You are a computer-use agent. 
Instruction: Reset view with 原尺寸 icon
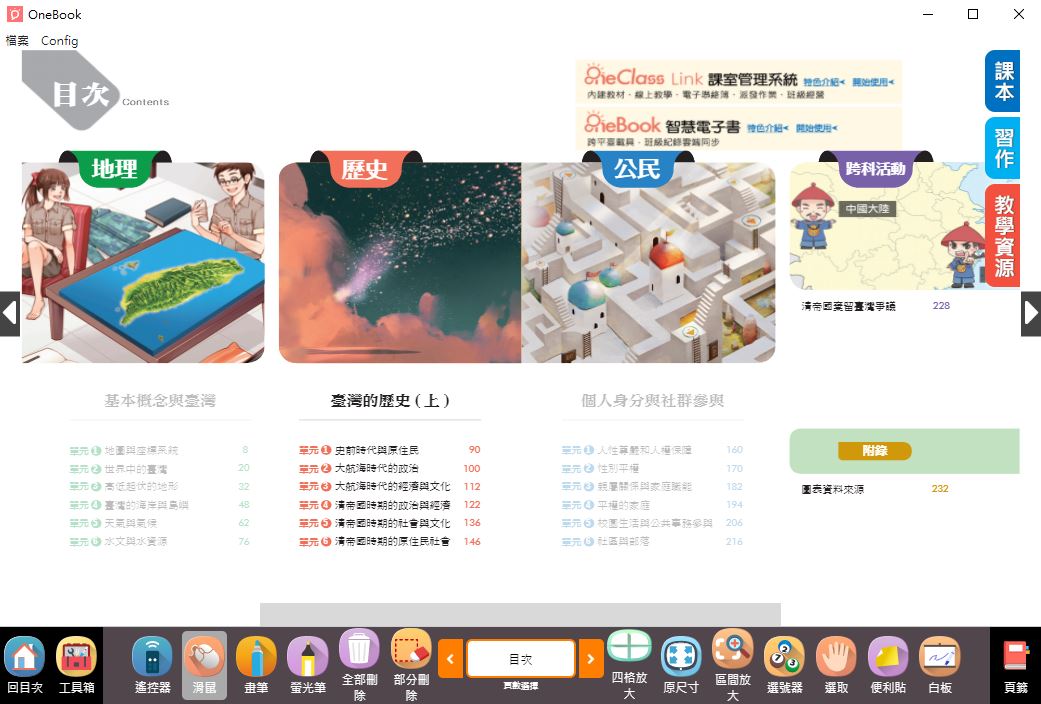pos(681,656)
